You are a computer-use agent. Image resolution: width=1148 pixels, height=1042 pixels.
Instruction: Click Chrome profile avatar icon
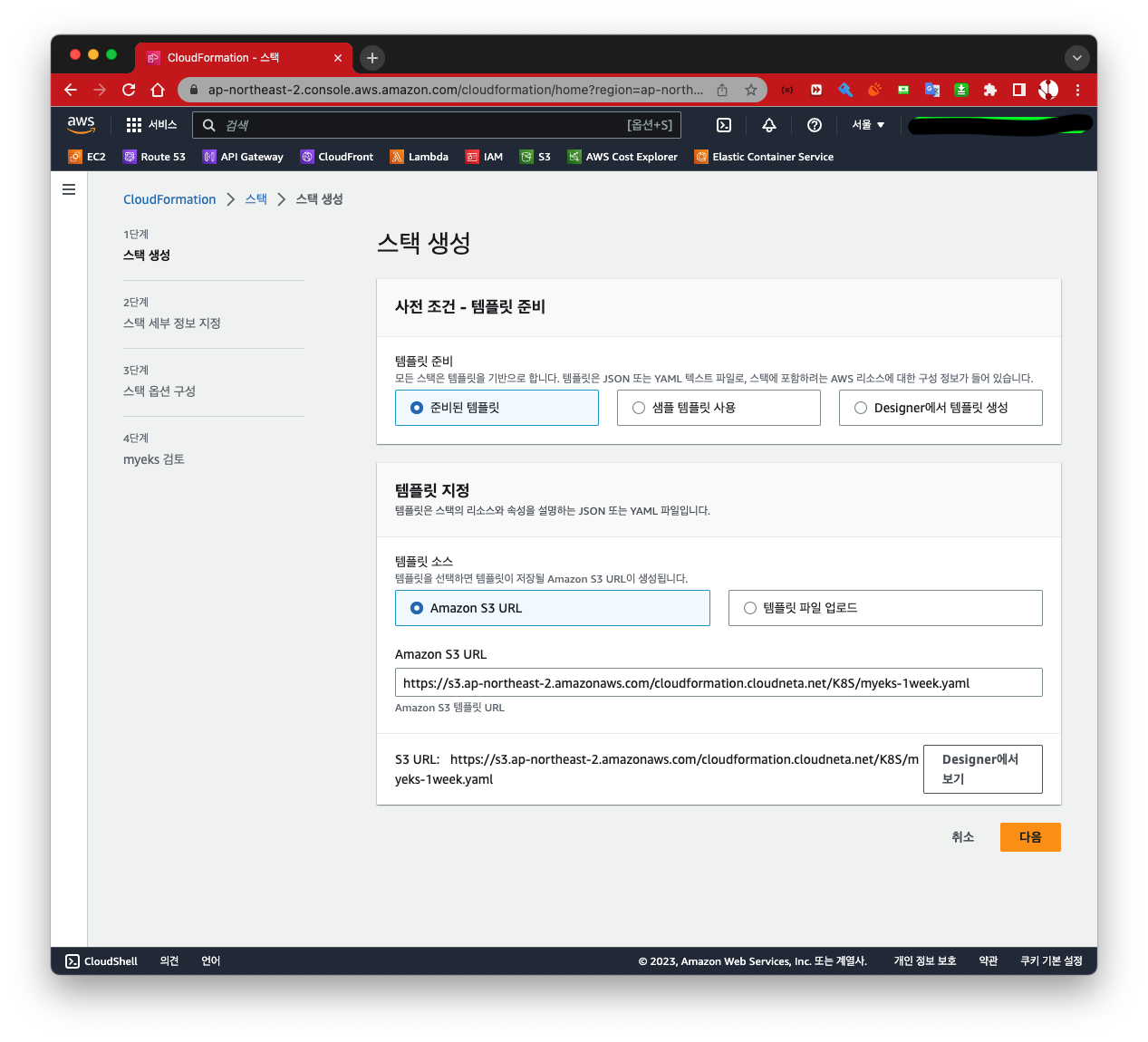1048,90
